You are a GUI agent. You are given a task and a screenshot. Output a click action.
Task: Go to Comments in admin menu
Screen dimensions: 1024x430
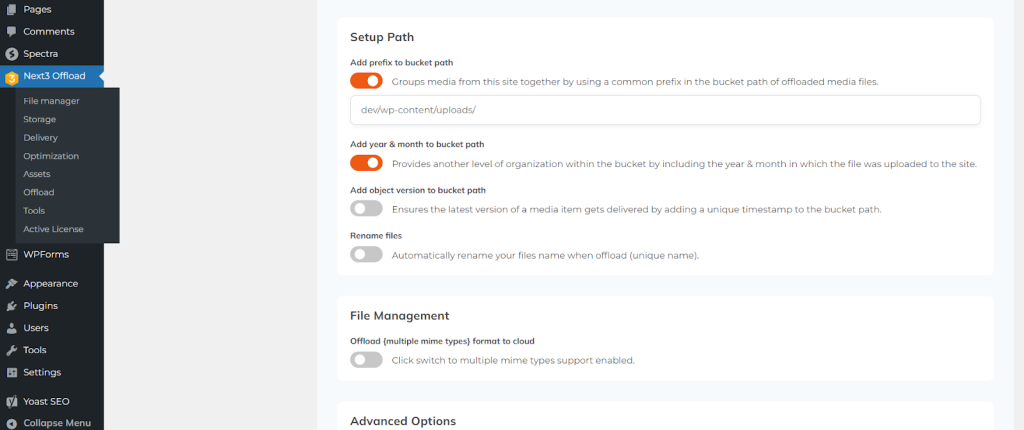pyautogui.click(x=49, y=31)
